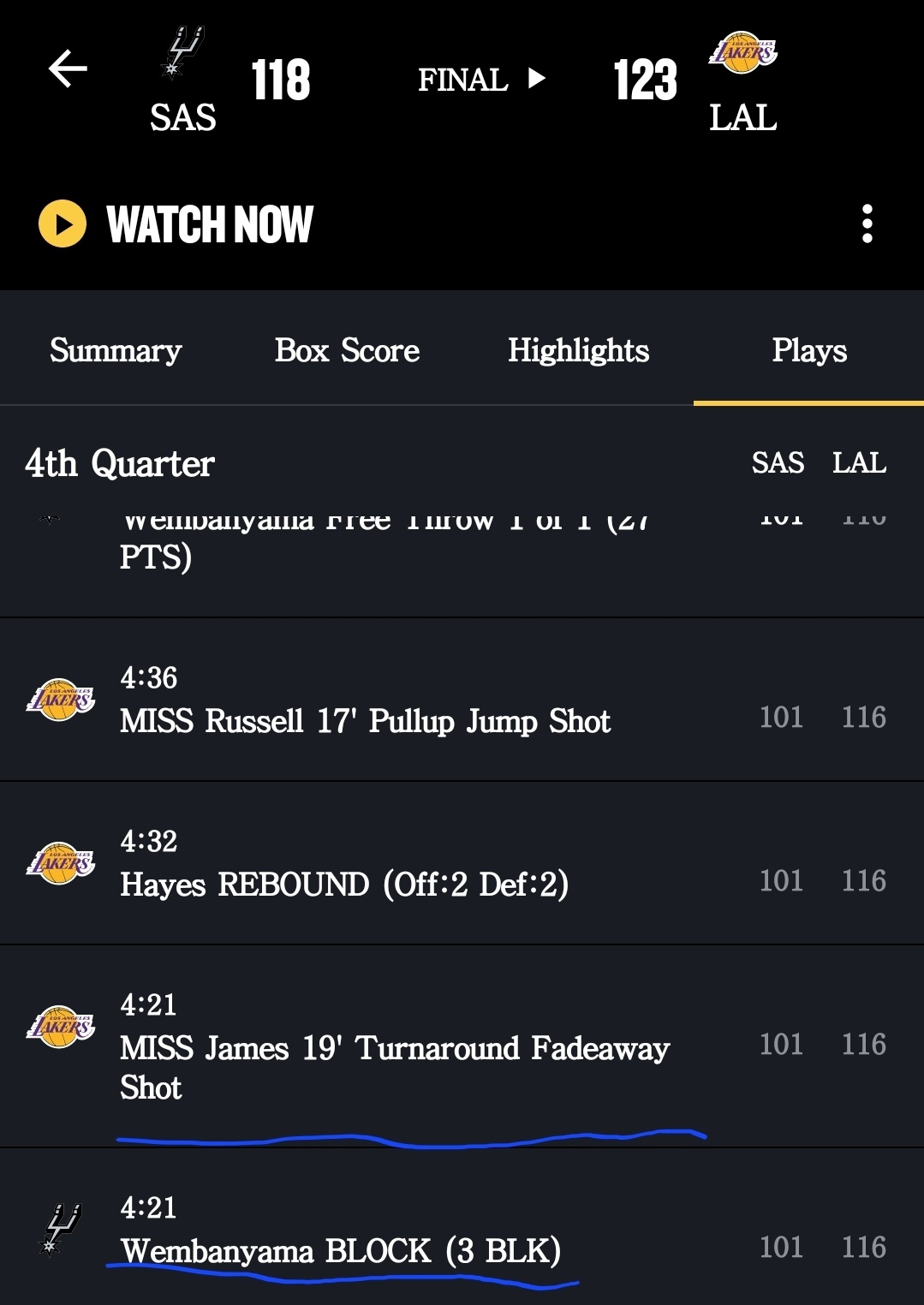Viewport: 924px width, 1305px height.
Task: Open the Wembanyama BLOCK play entry
Action: click(x=340, y=1250)
